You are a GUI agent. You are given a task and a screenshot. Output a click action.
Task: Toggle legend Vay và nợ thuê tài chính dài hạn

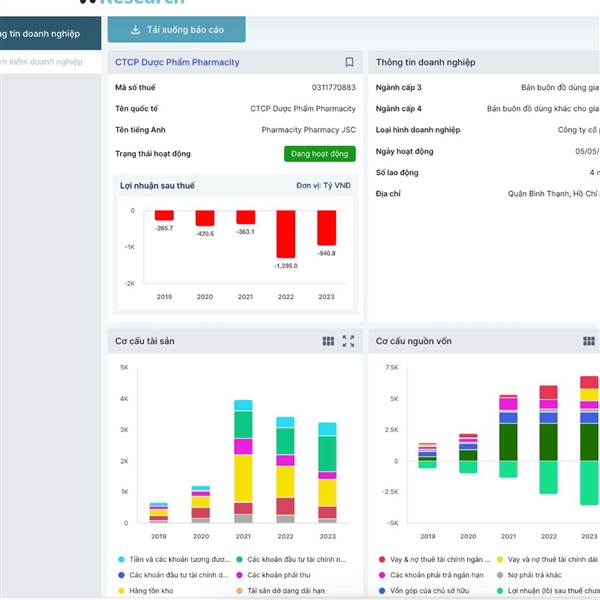(548, 559)
